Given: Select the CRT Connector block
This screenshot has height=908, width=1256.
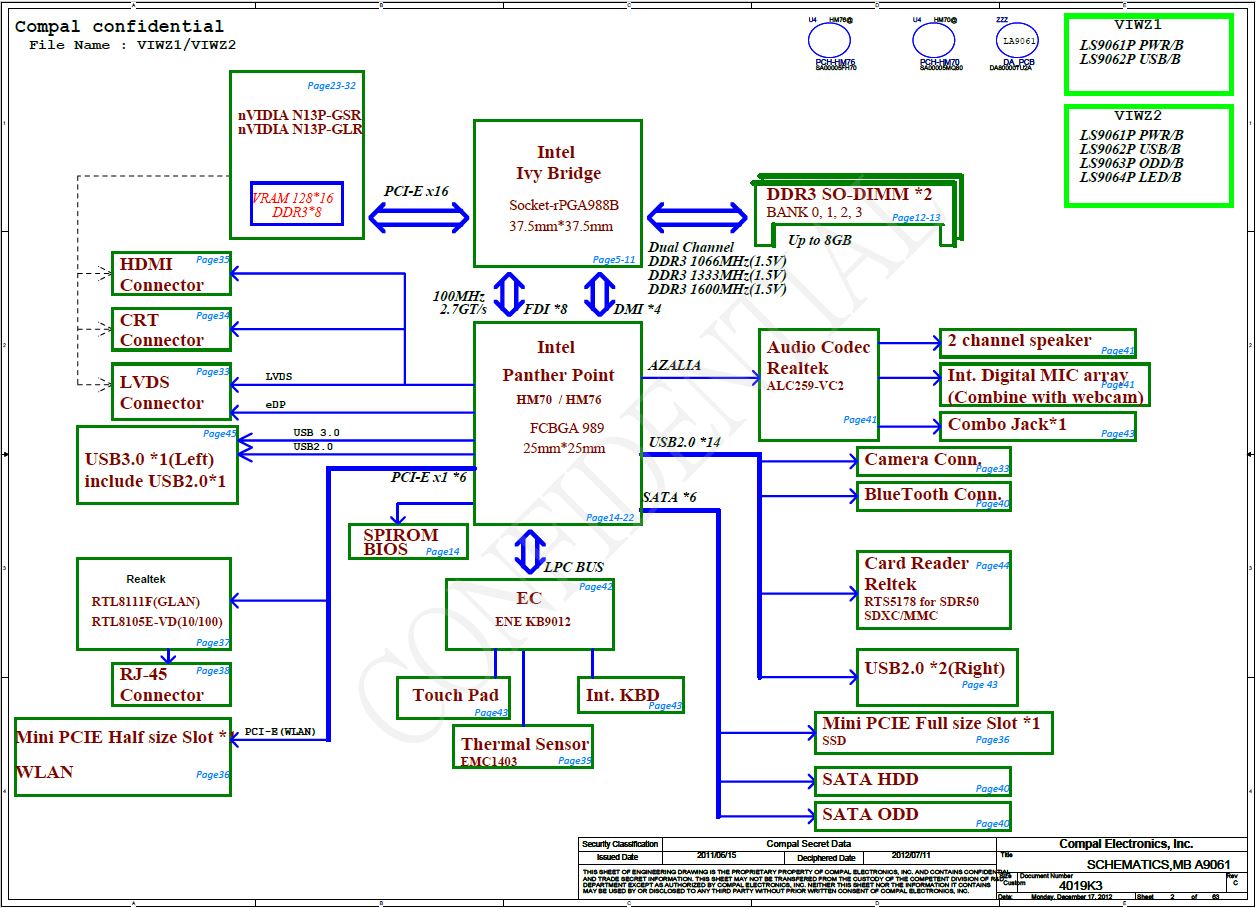Looking at the screenshot, I should coord(171,329).
